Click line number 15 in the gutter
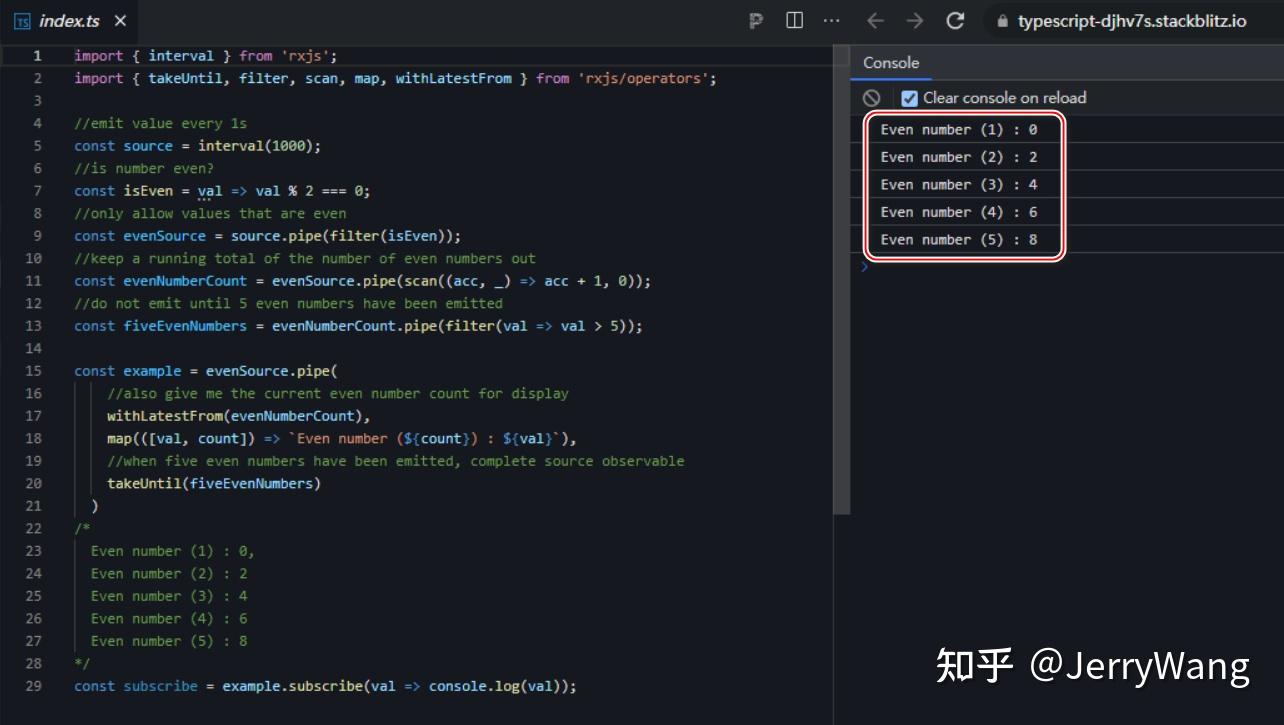The width and height of the screenshot is (1284, 725). [x=35, y=371]
